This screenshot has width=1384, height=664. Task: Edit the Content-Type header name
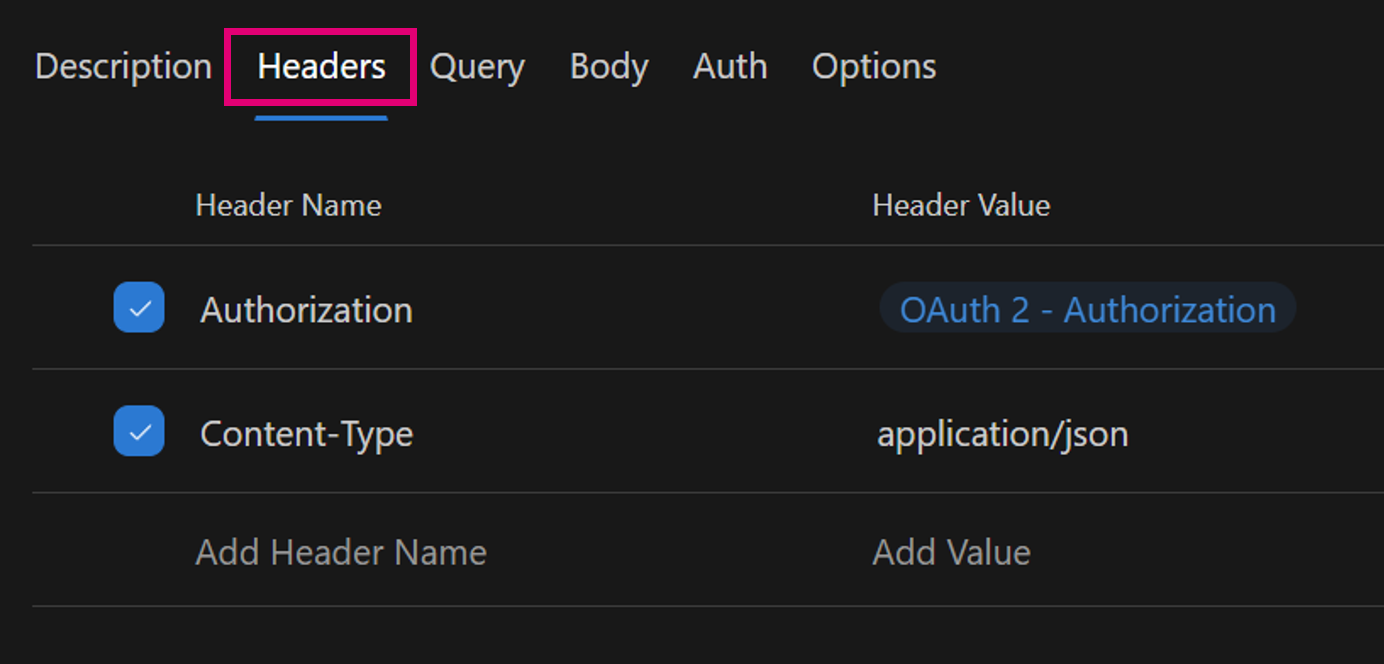[x=306, y=434]
